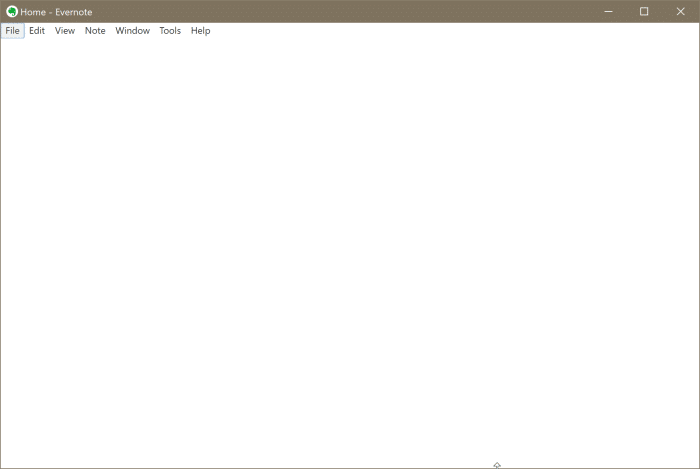Click the "Home - Evernote" title text
700x469 pixels.
tap(56, 12)
